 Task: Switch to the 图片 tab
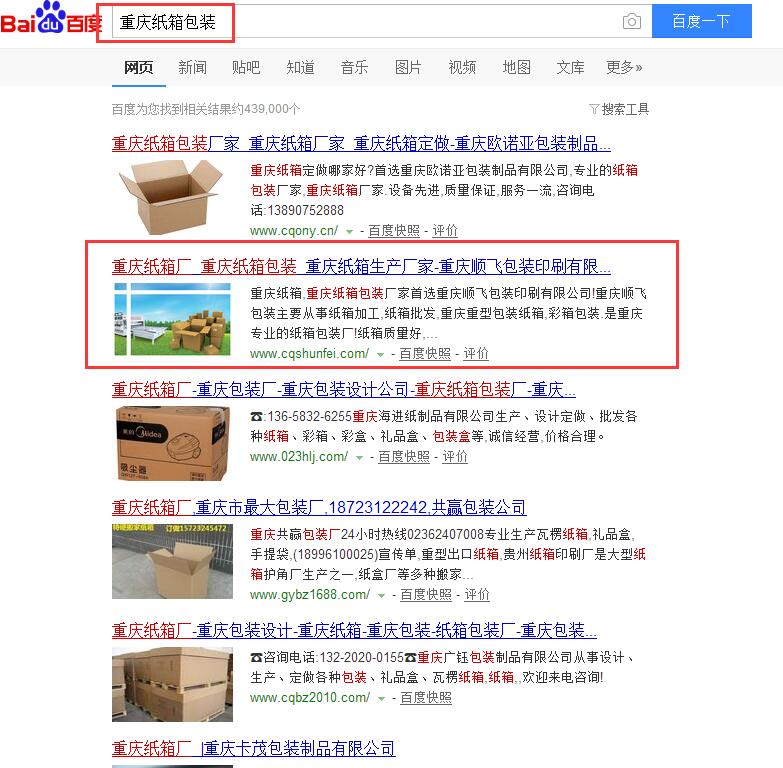pyautogui.click(x=408, y=67)
